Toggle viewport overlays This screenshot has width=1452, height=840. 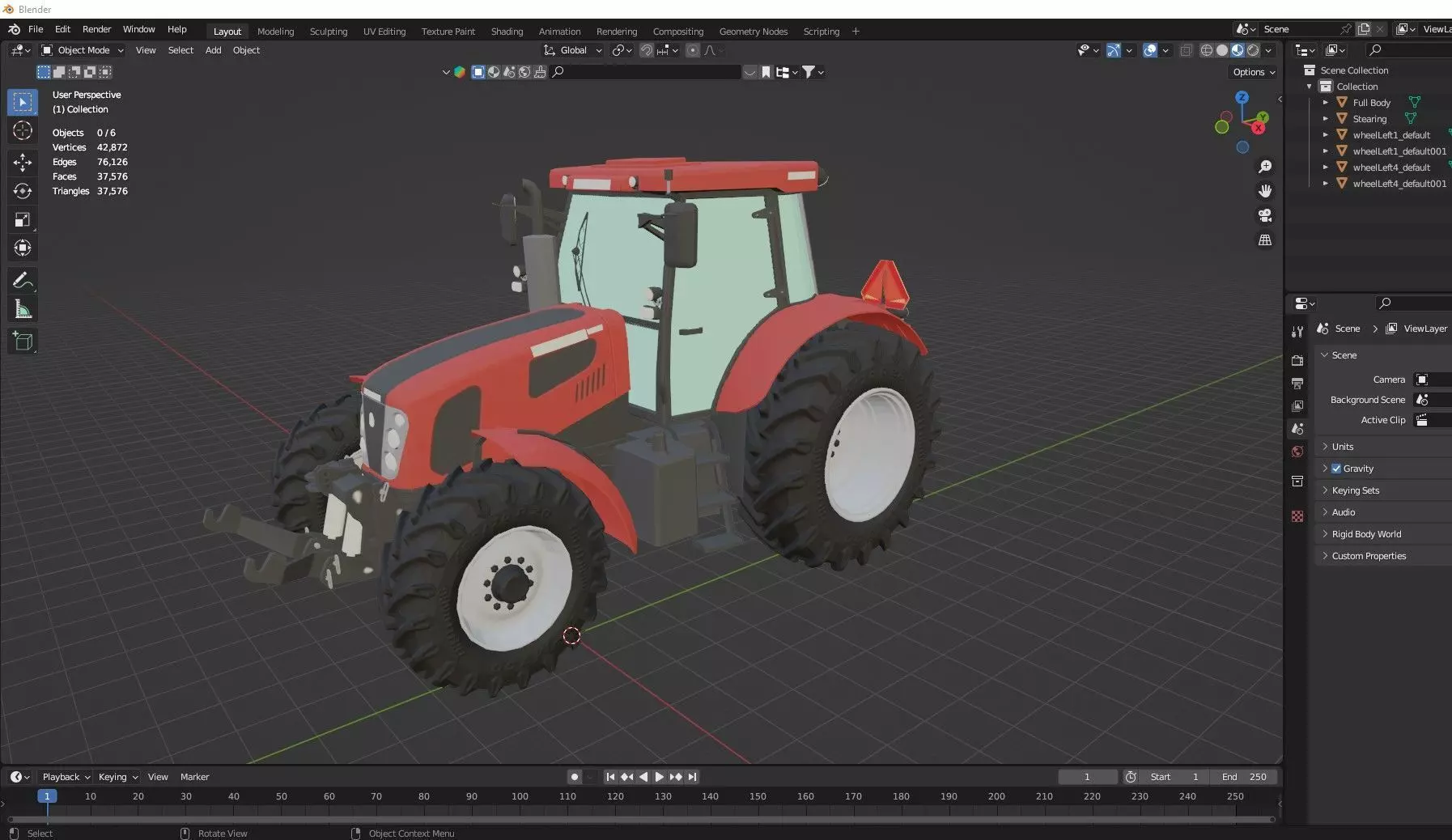1150,50
